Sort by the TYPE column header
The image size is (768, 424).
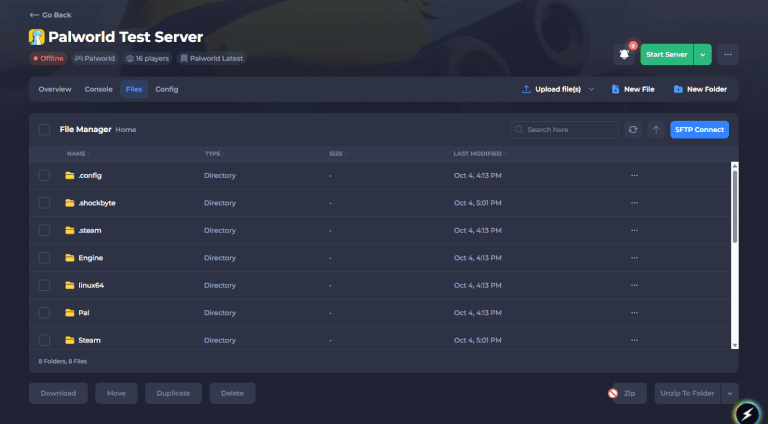point(215,154)
